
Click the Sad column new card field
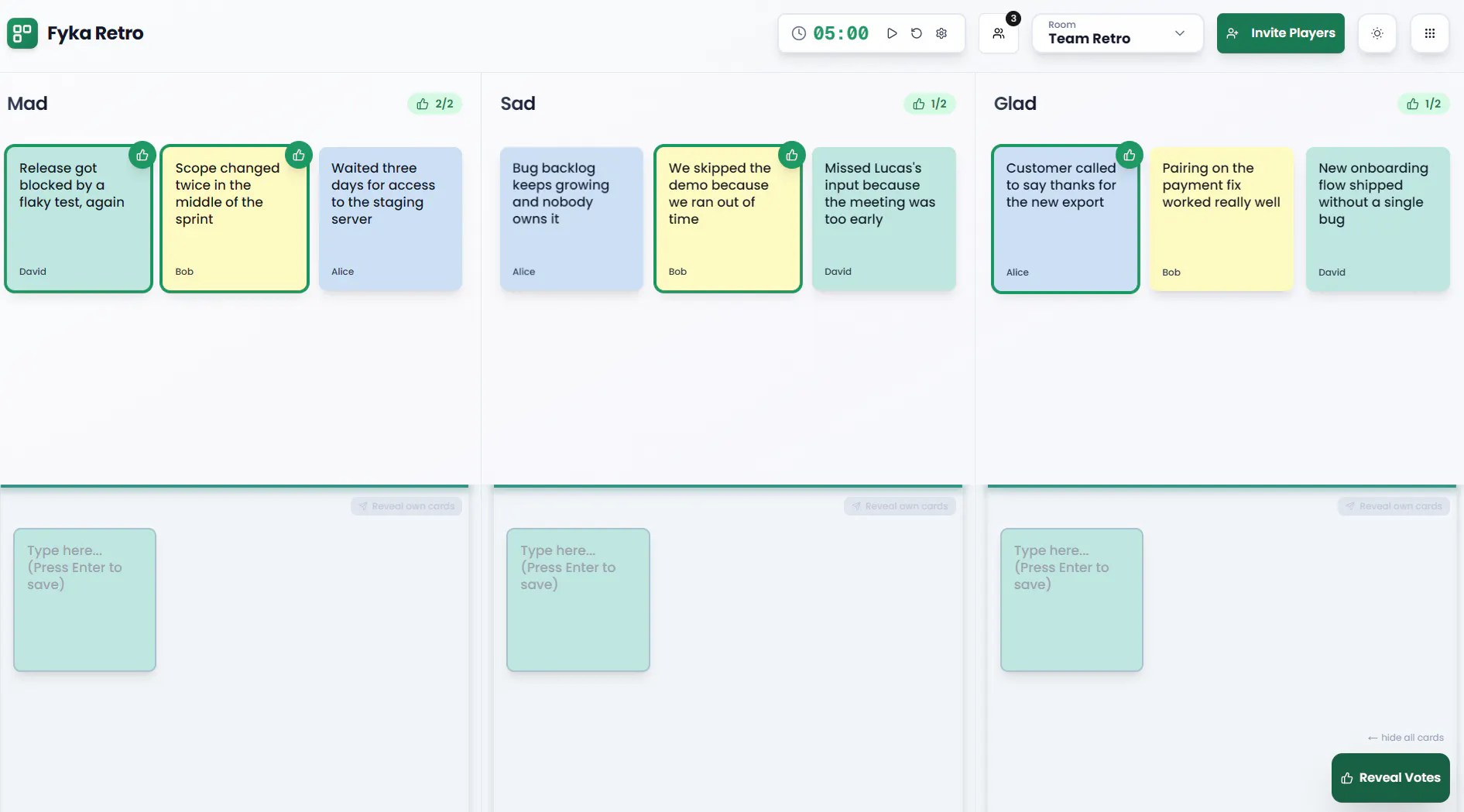click(578, 600)
